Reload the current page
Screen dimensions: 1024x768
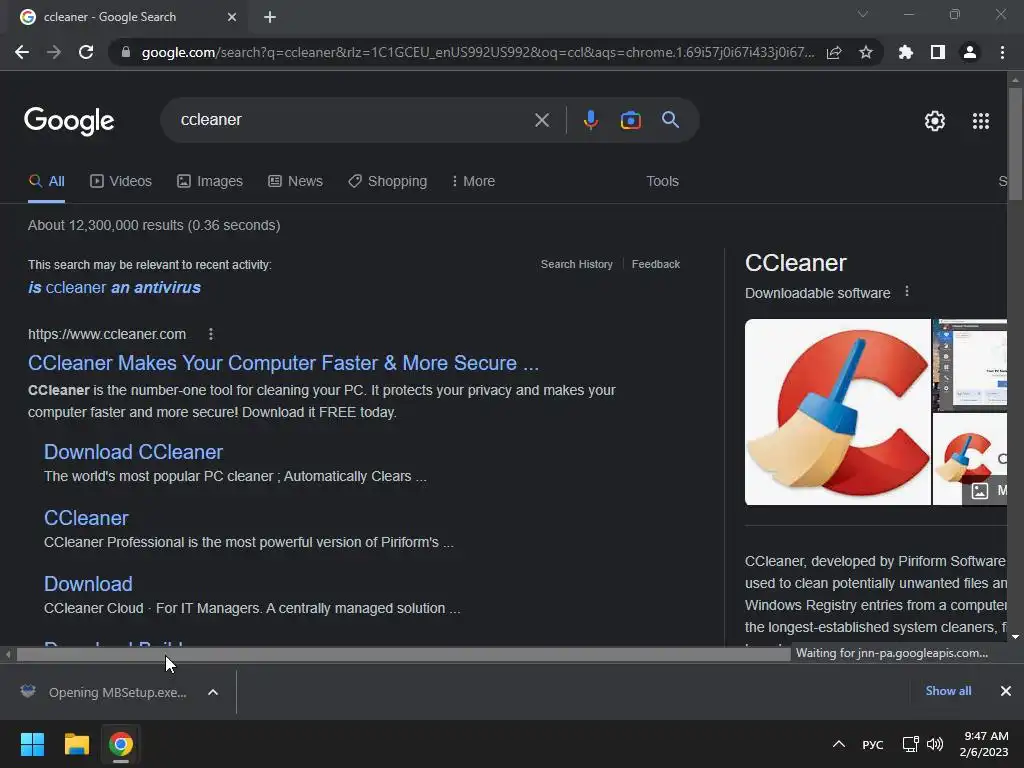[x=86, y=52]
